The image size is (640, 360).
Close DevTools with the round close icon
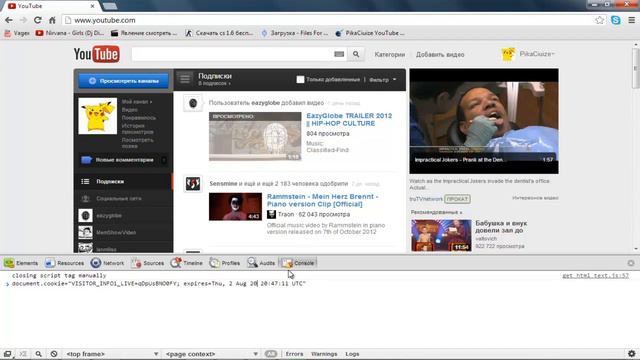click(x=631, y=263)
